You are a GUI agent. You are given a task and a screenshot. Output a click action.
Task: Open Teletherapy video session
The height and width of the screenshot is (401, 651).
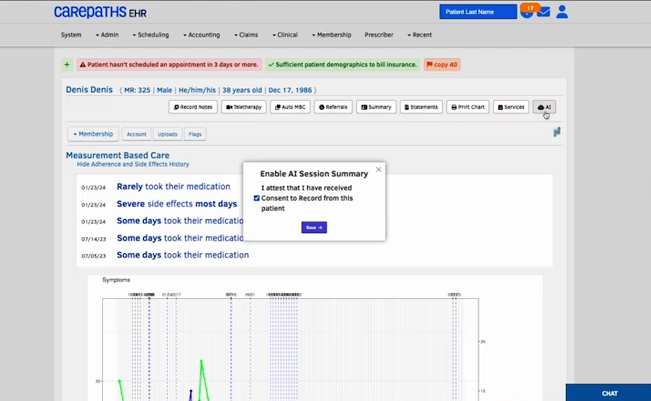tap(244, 107)
